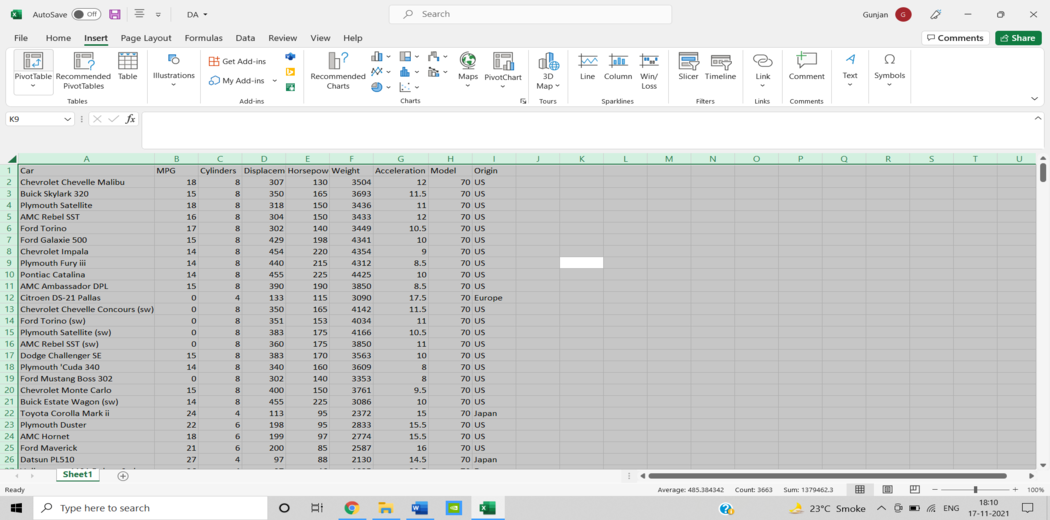This screenshot has width=1050, height=520.
Task: Insert a Line sparkline
Action: [587, 66]
